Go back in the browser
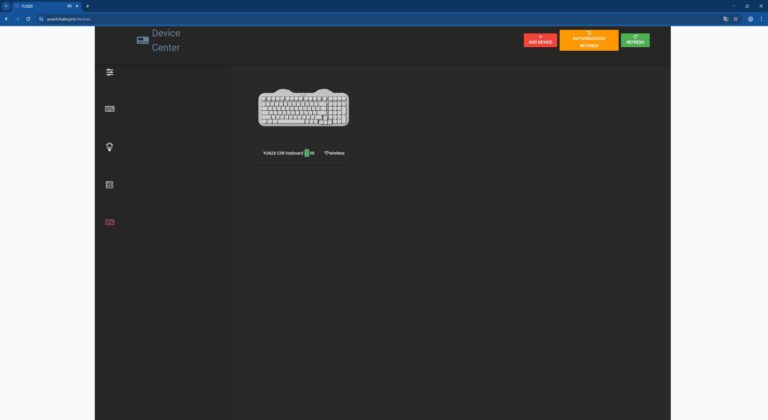Screen dimensions: 768x420 pyautogui.click(x=6, y=19)
